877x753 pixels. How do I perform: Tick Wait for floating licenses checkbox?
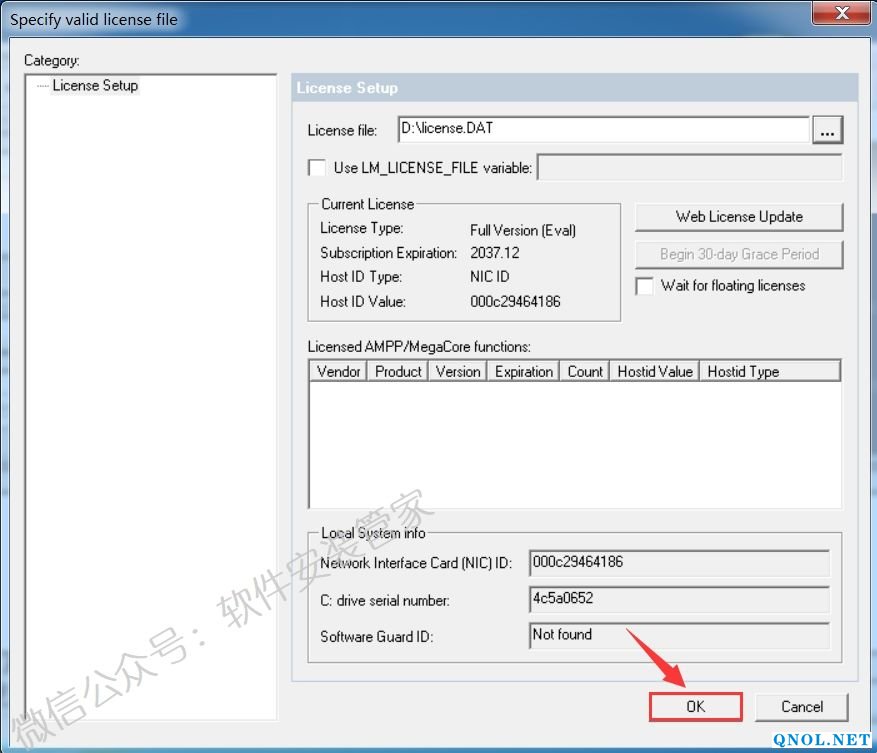[x=645, y=286]
